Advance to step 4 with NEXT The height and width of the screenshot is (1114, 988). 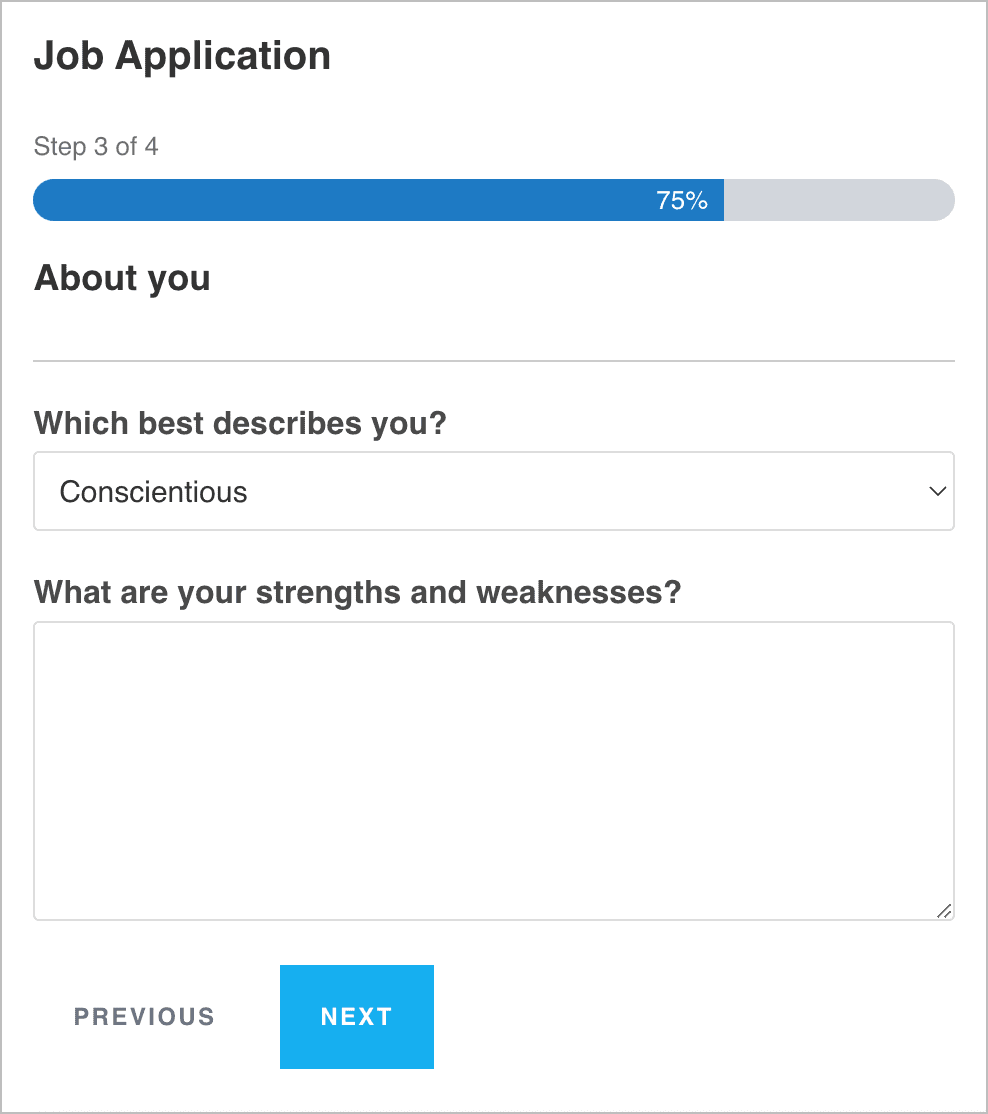356,1016
